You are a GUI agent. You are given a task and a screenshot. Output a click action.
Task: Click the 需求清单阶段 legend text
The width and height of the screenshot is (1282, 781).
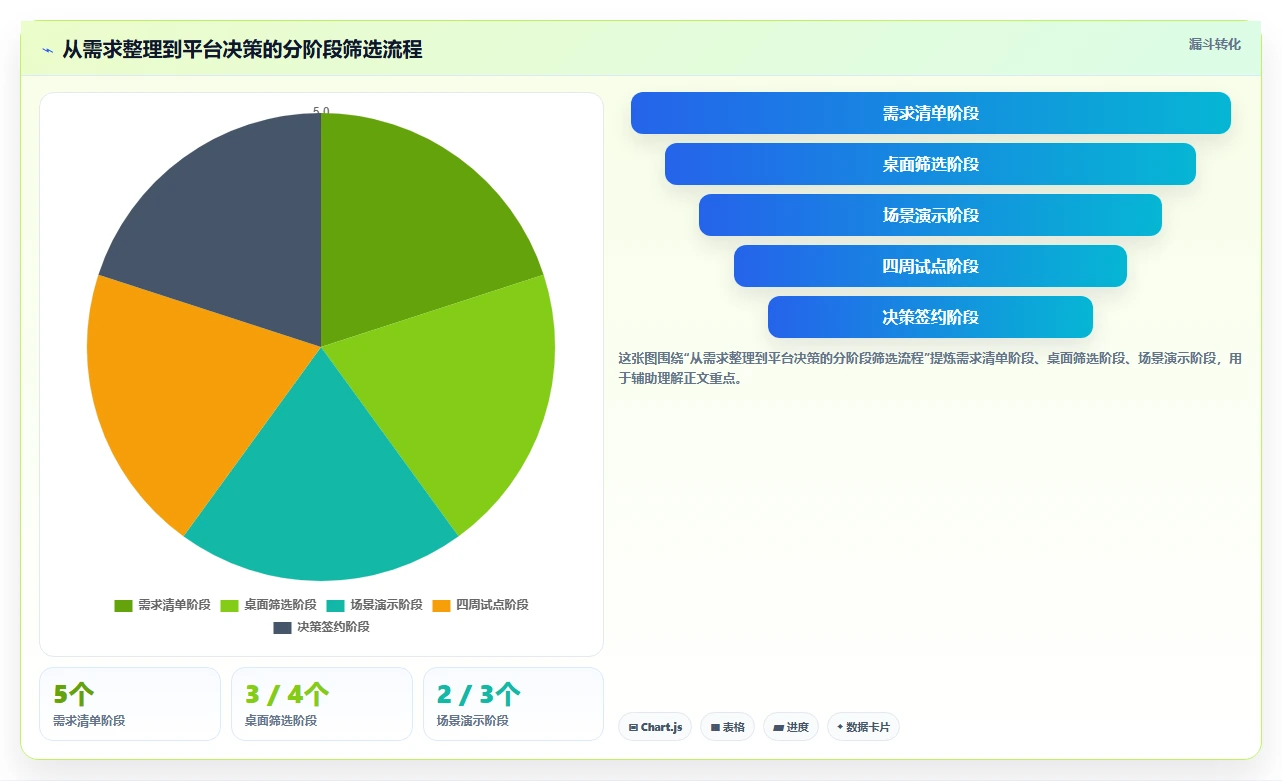pyautogui.click(x=174, y=605)
